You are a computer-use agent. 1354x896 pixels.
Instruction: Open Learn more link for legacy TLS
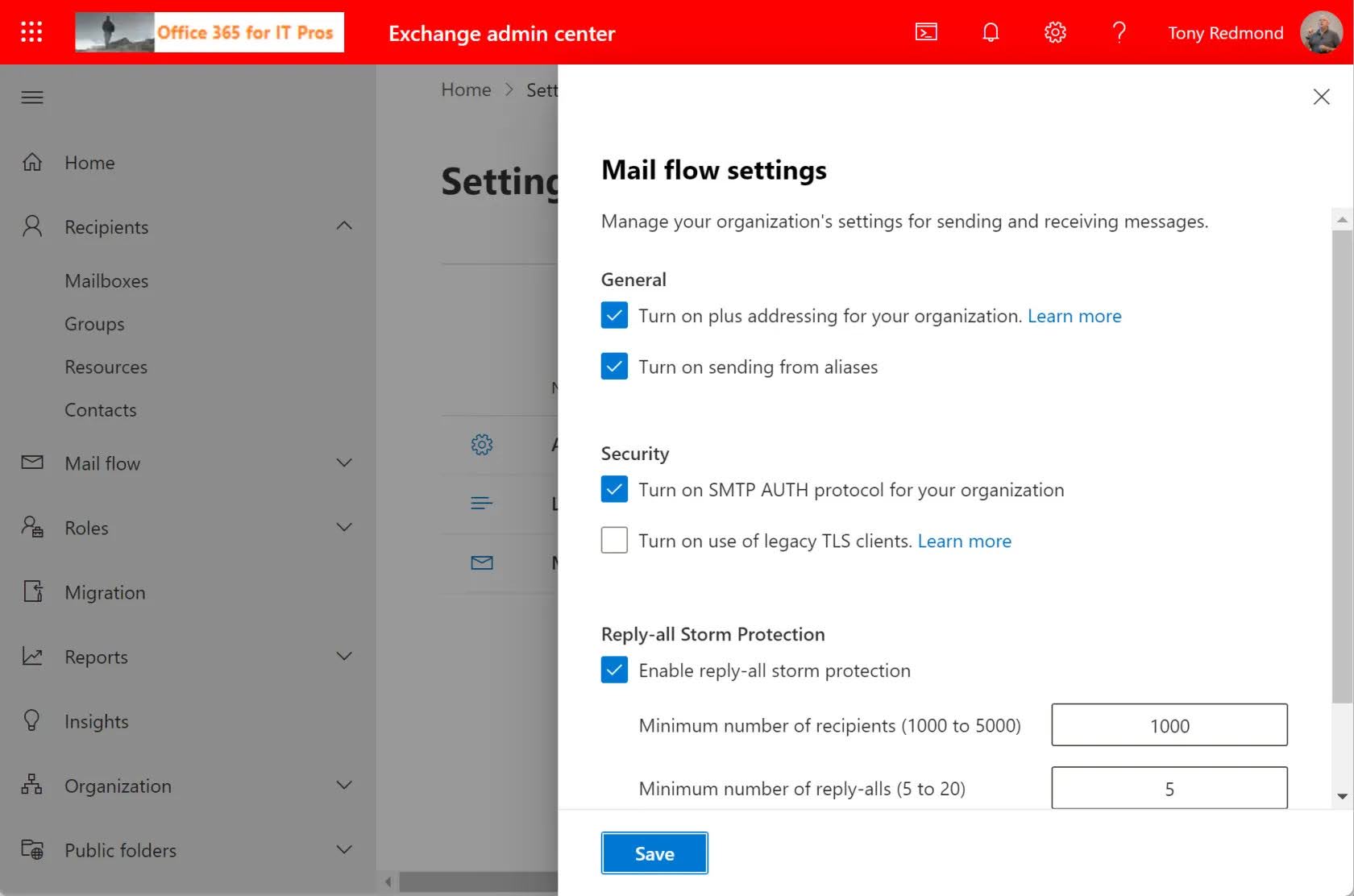coord(964,541)
